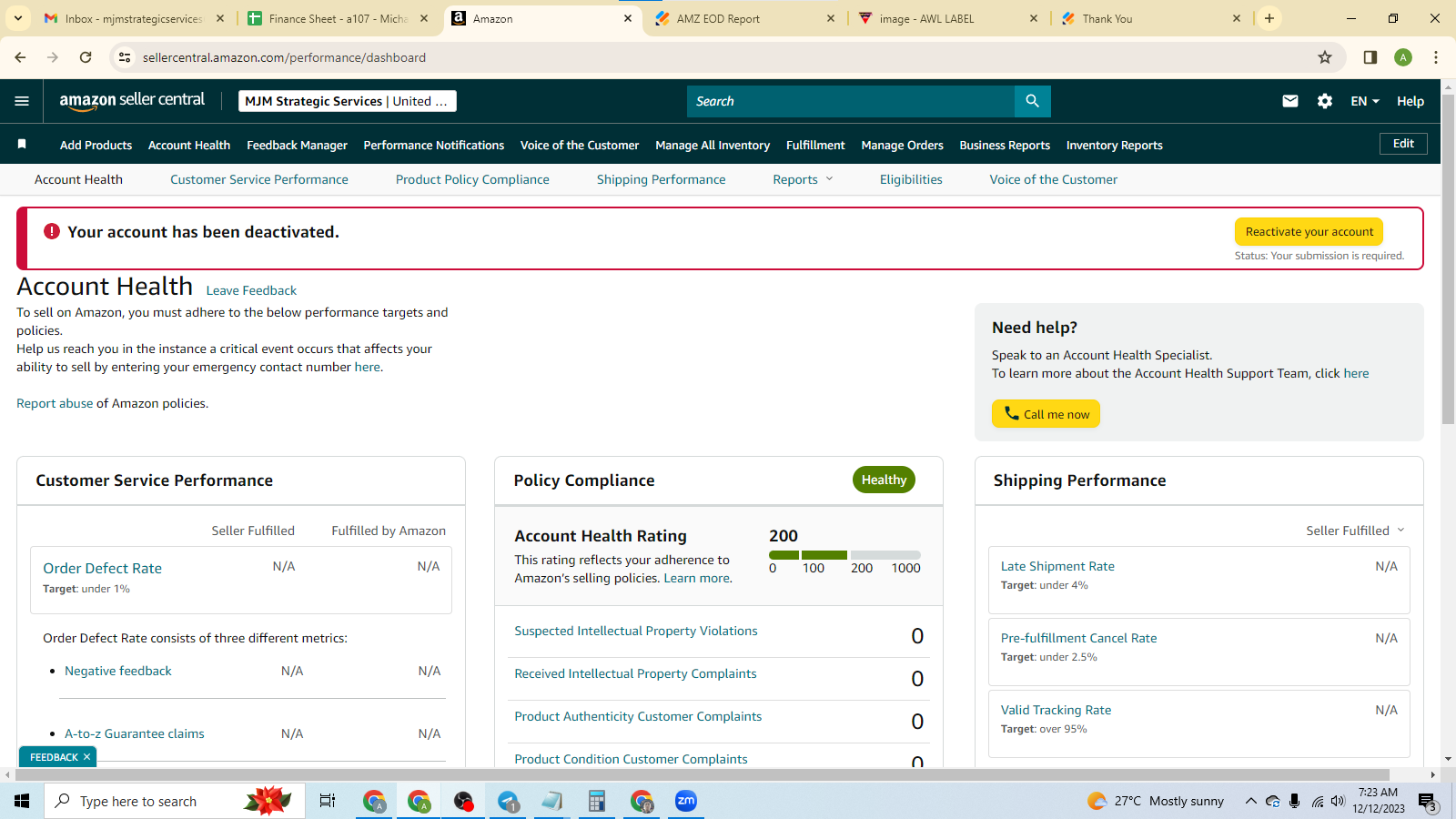Close the Amazon tab

coord(628,18)
